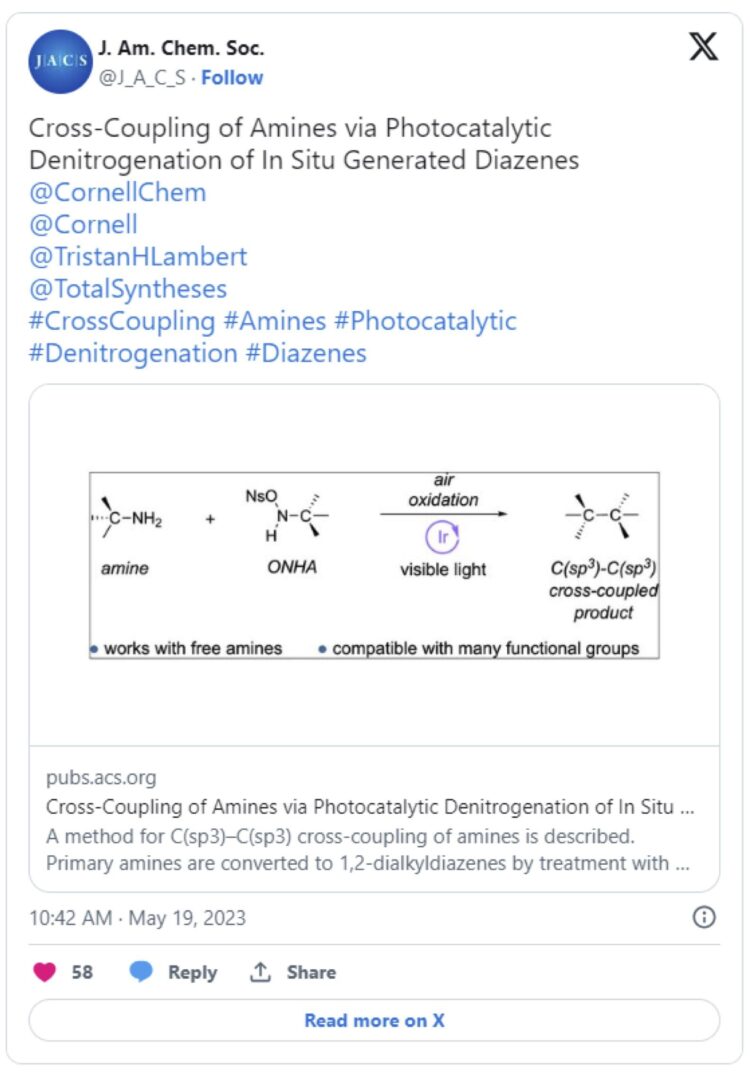Open the tweet info circle icon

(x=704, y=917)
